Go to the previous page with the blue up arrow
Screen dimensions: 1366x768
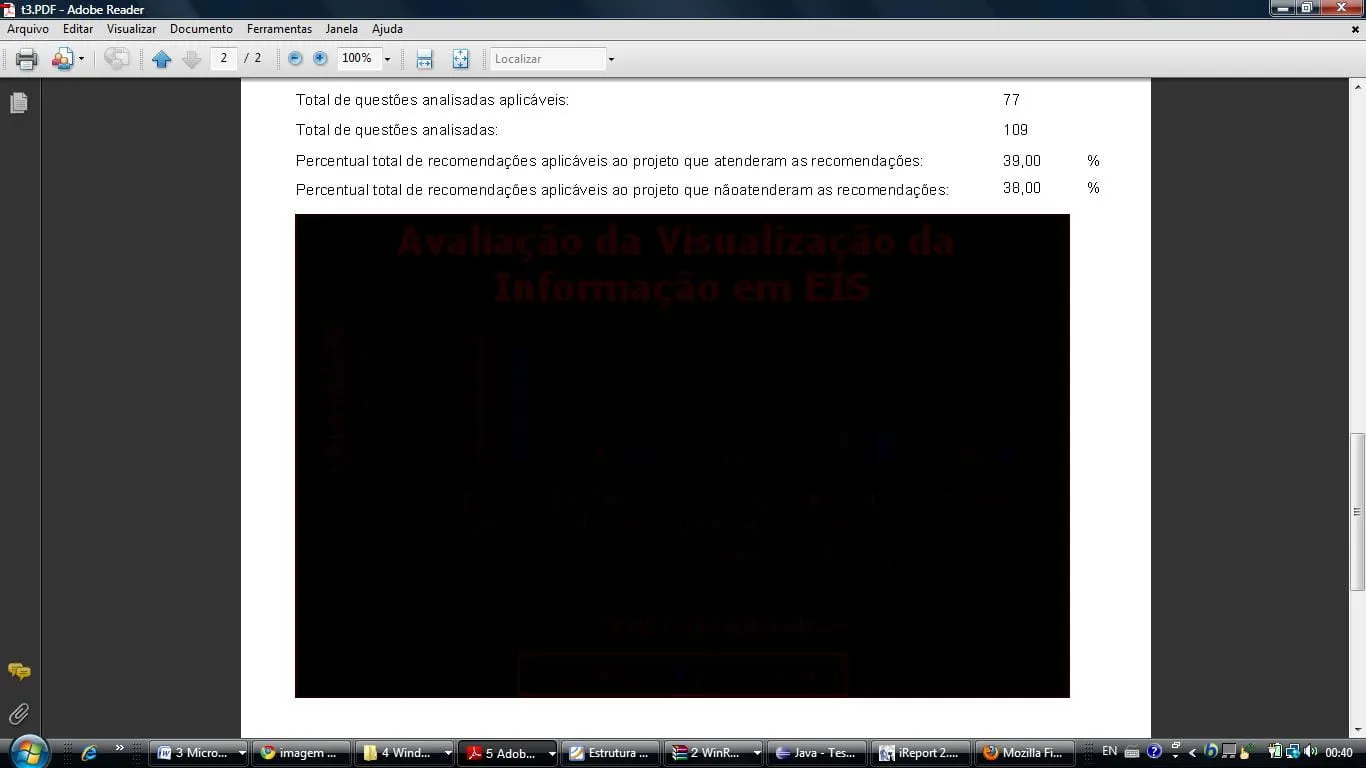(161, 59)
